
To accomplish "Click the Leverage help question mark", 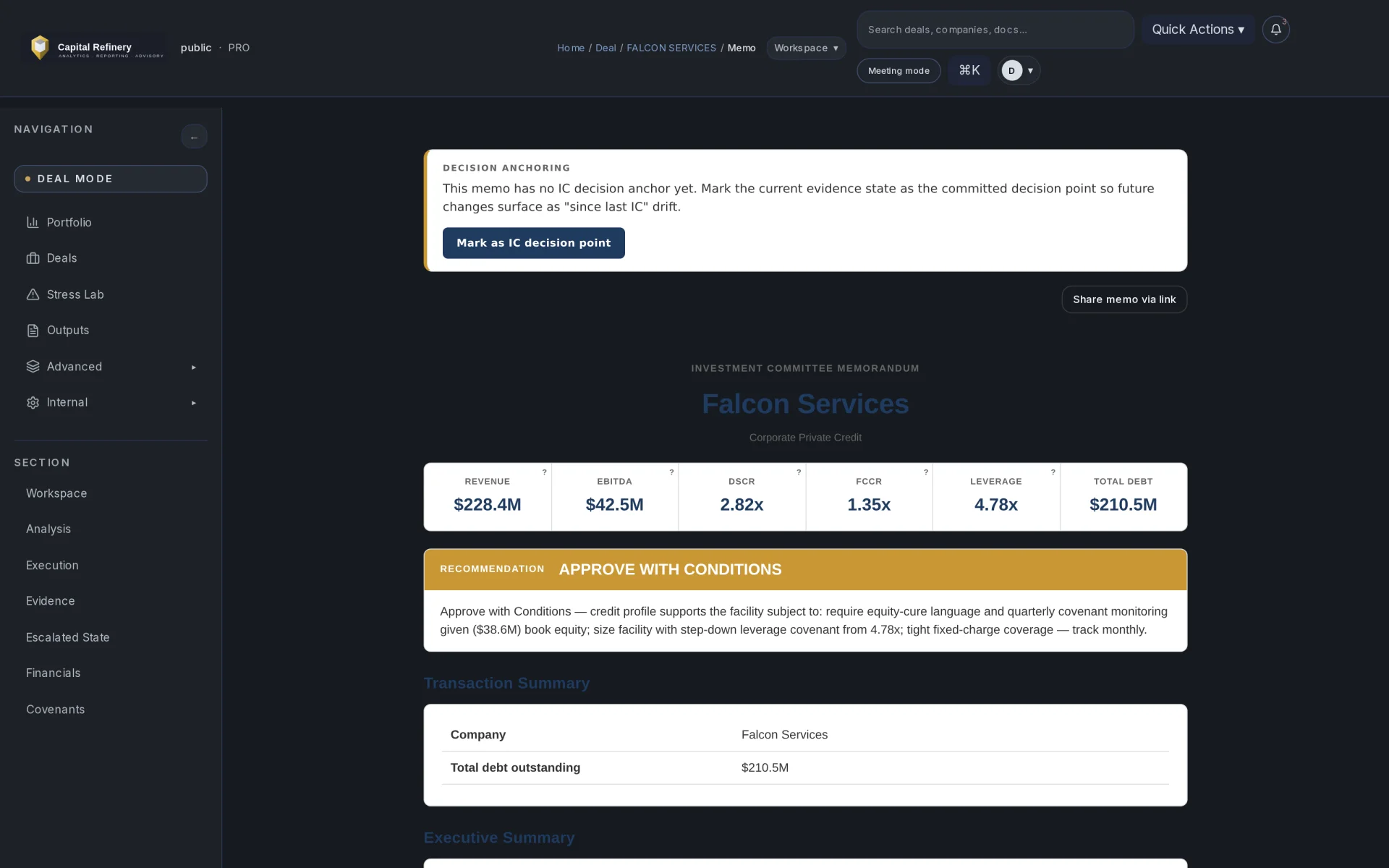I will click(1053, 472).
